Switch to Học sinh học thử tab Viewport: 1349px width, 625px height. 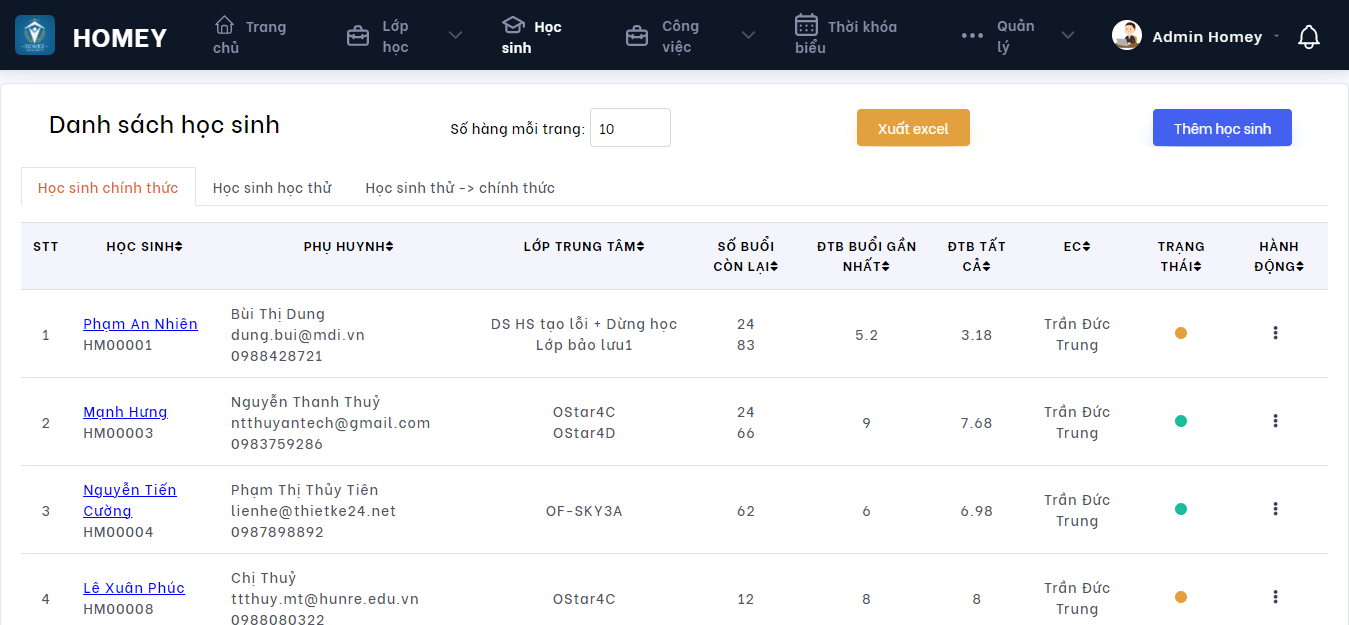click(272, 188)
